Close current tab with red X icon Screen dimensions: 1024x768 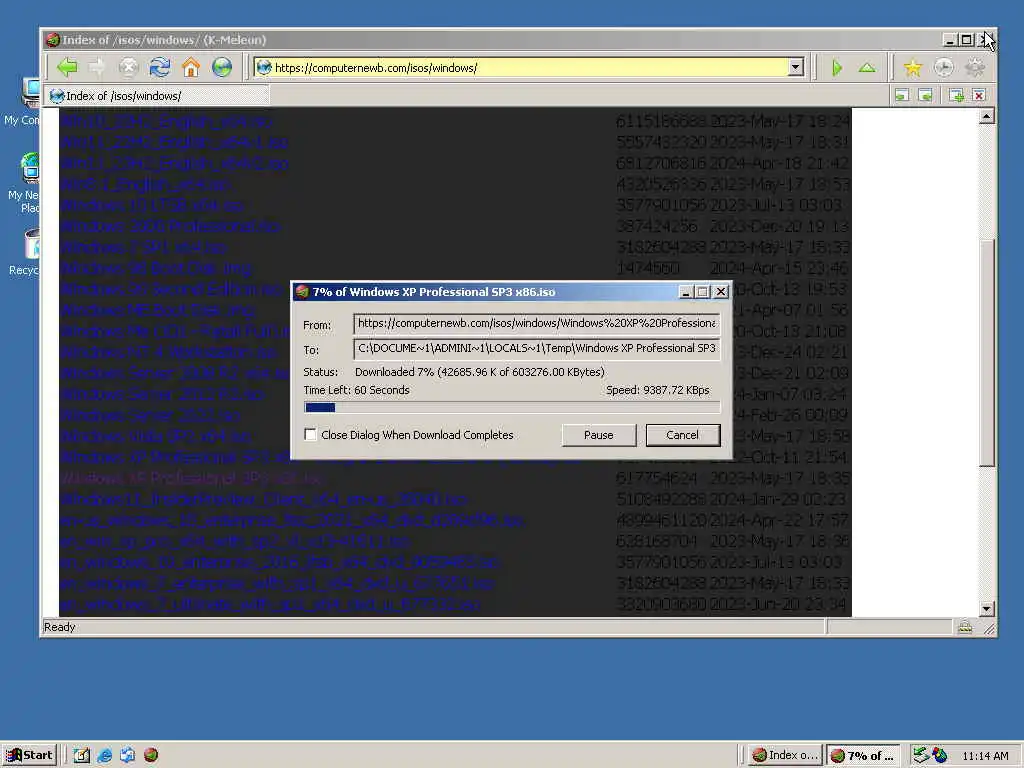point(979,95)
